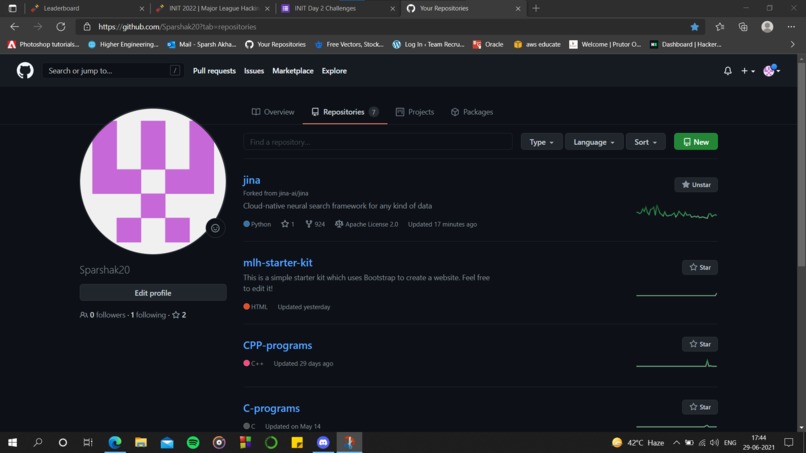Image resolution: width=806 pixels, height=453 pixels.
Task: Click the Search or jump to field
Action: [113, 70]
